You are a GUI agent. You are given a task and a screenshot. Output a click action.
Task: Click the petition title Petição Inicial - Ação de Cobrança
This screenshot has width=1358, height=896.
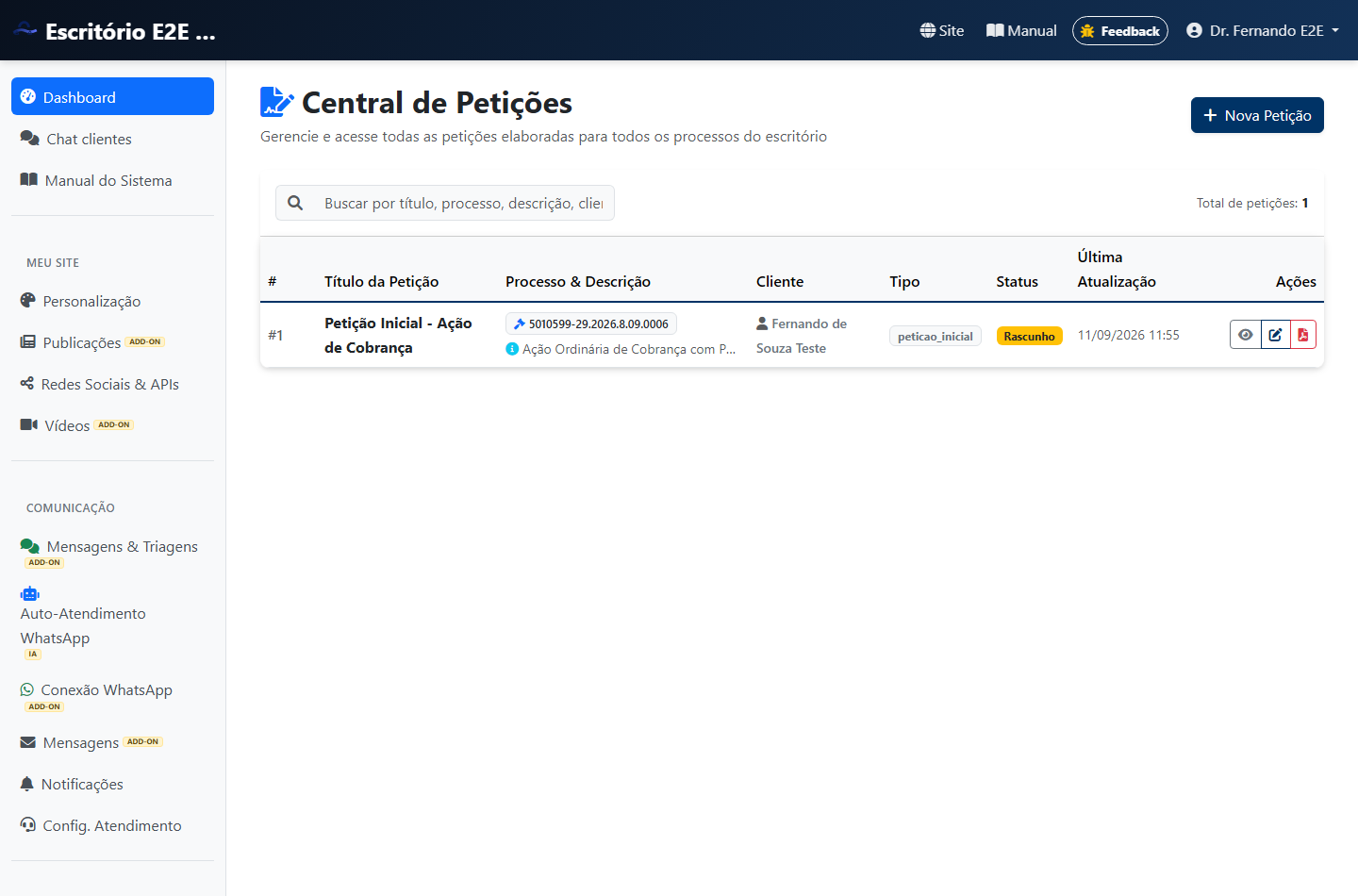[x=398, y=335]
